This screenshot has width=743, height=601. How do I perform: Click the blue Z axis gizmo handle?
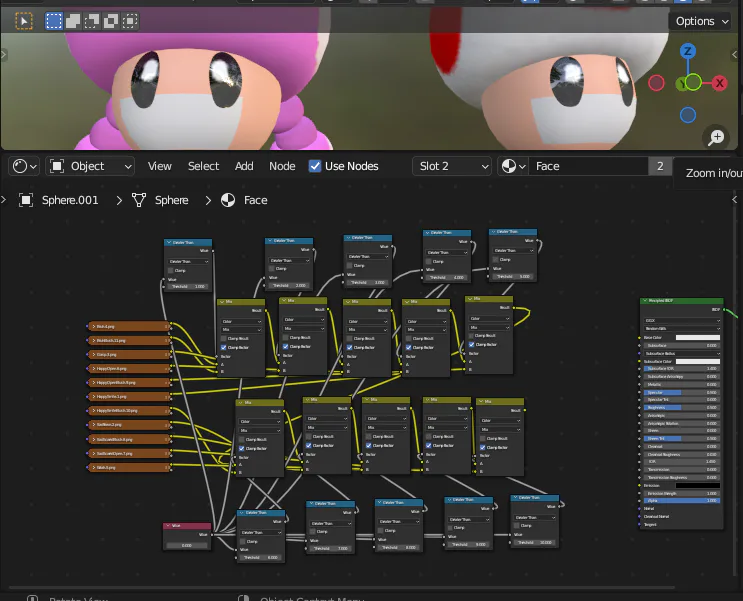(x=688, y=51)
